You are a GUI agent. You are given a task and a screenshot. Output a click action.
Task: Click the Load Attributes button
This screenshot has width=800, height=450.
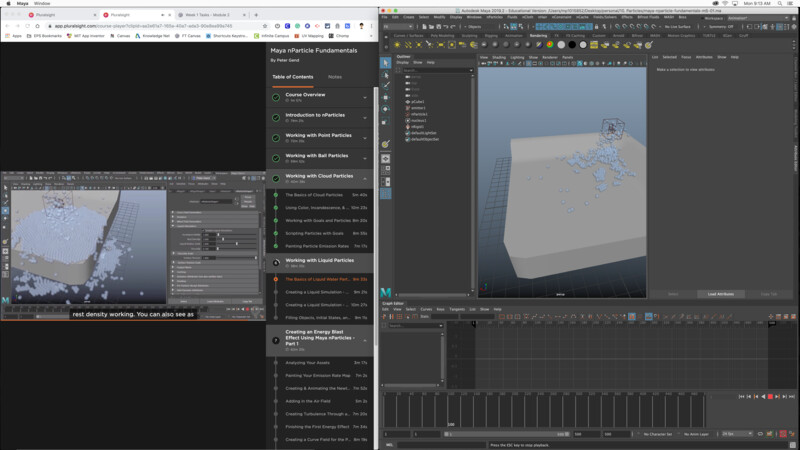click(x=721, y=294)
